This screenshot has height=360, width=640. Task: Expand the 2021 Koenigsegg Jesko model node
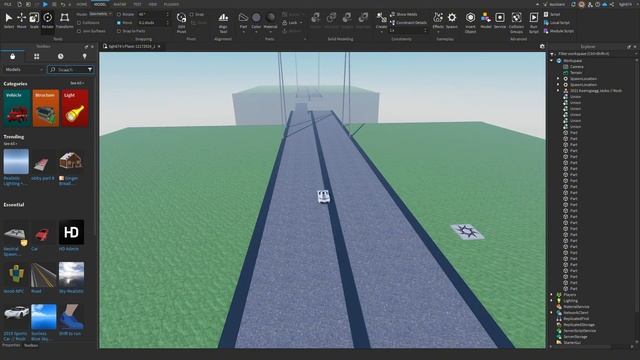coord(558,91)
